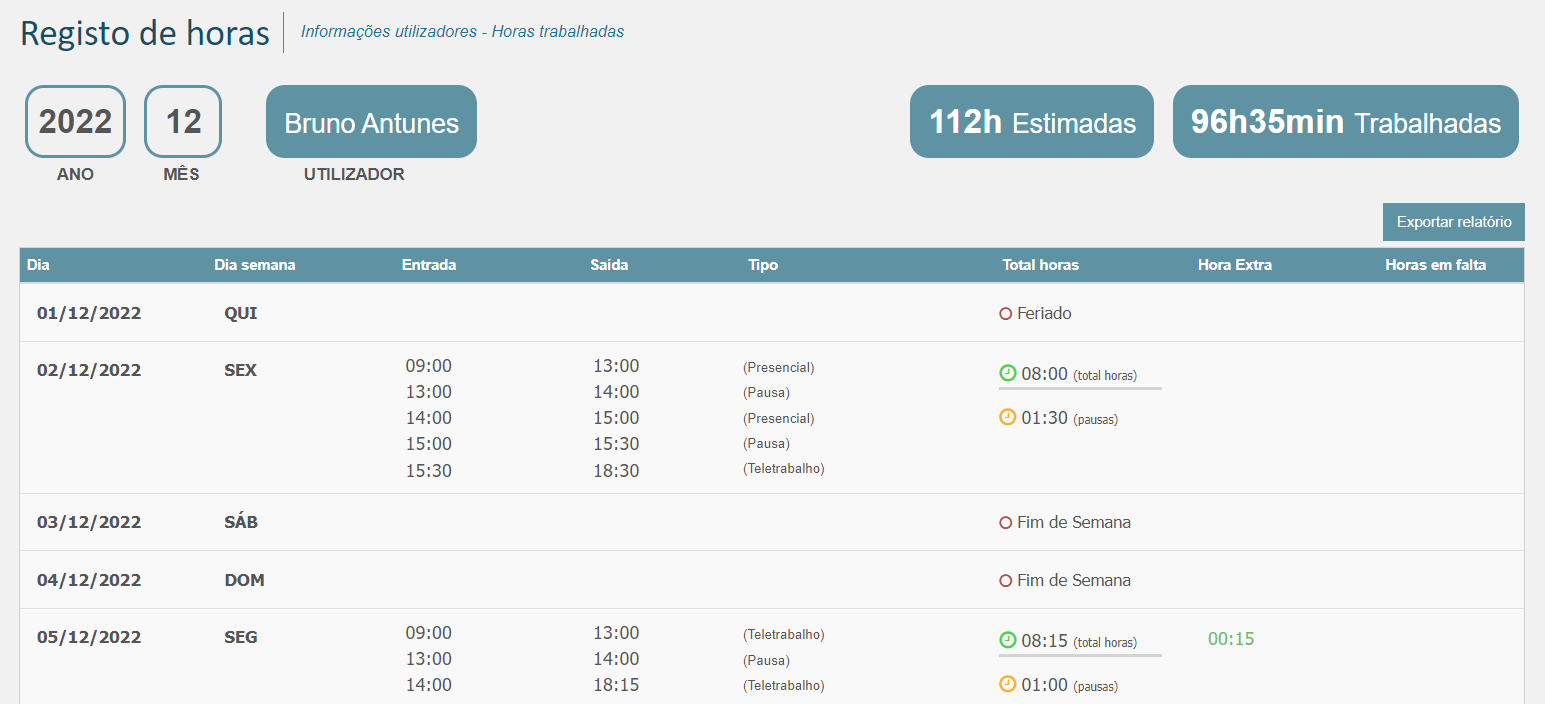Open the user selector Bruno Antunes
This screenshot has width=1545, height=704.
pos(371,122)
